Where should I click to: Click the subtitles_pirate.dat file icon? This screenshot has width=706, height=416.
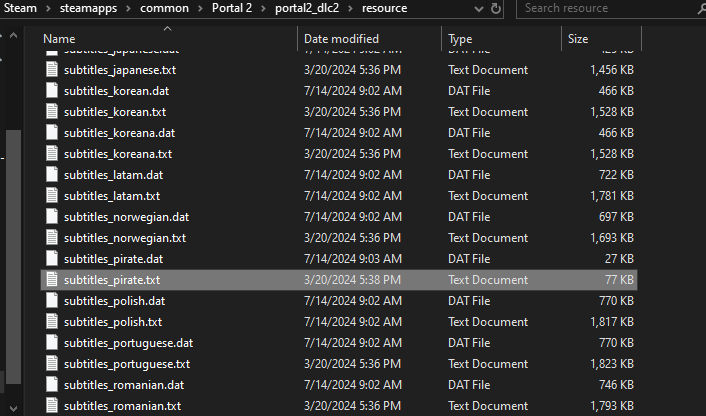(x=52, y=259)
